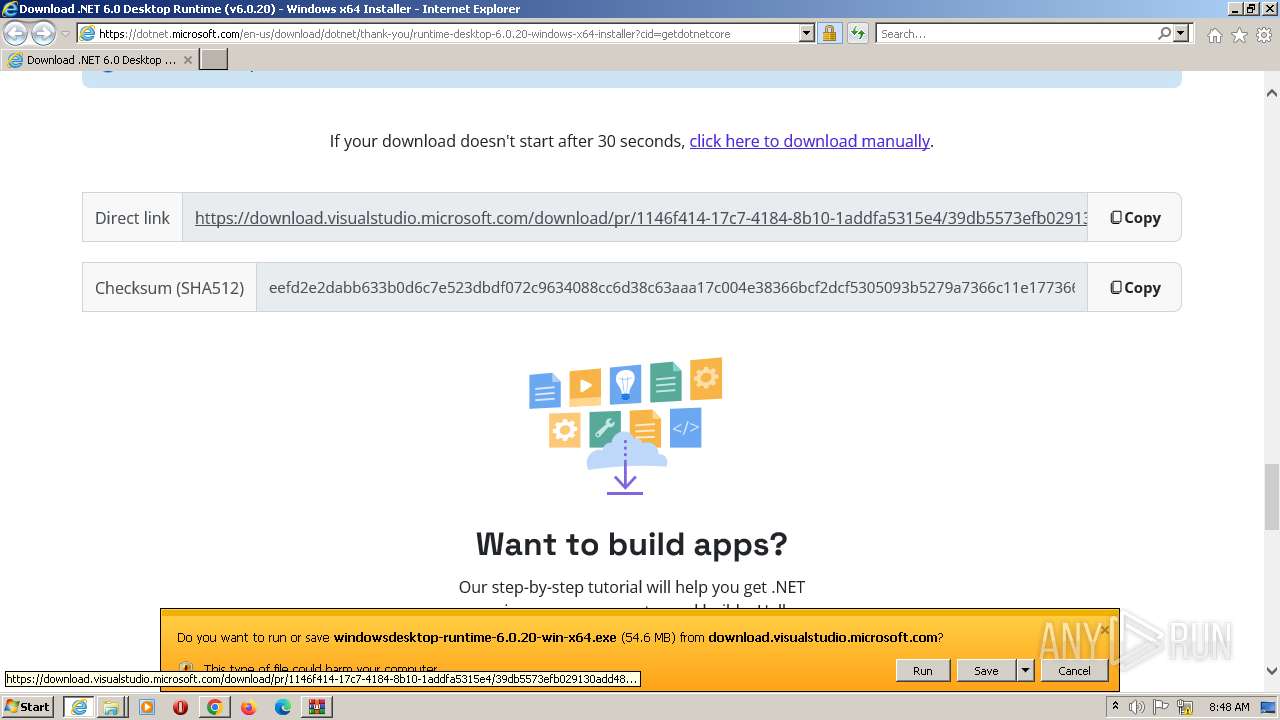Click the volume speaker tray icon
Viewport: 1280px width, 720px height.
click(1137, 707)
